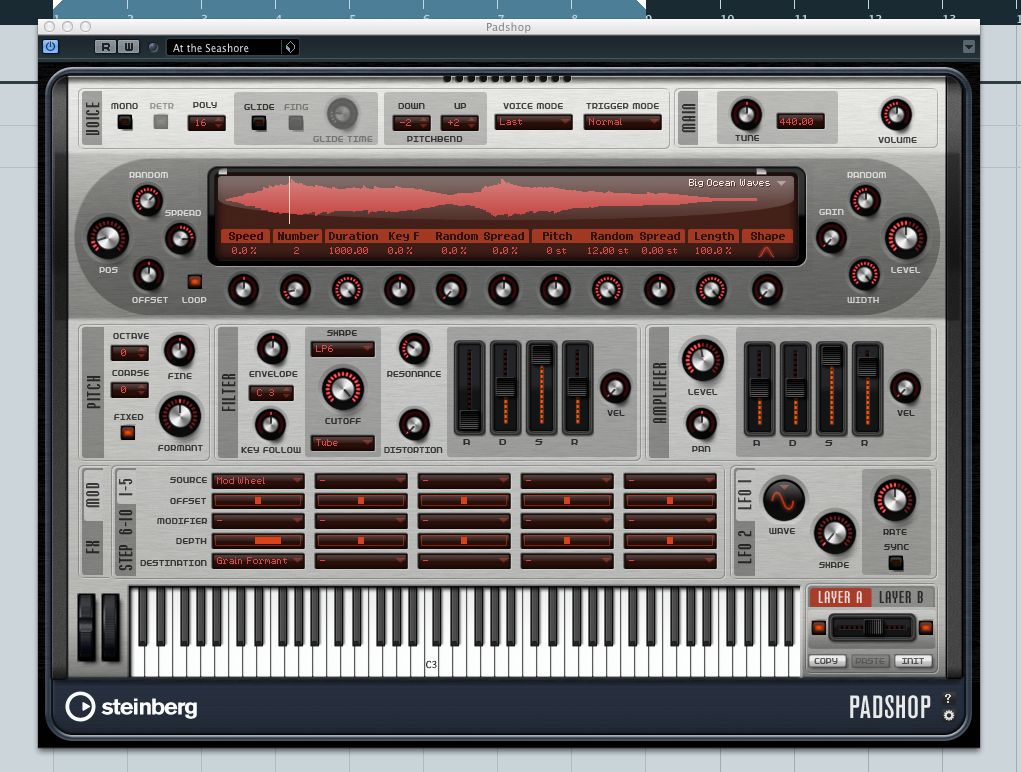Screen dimensions: 1021x772
Task: Click the filter Distortion knob
Action: point(413,424)
